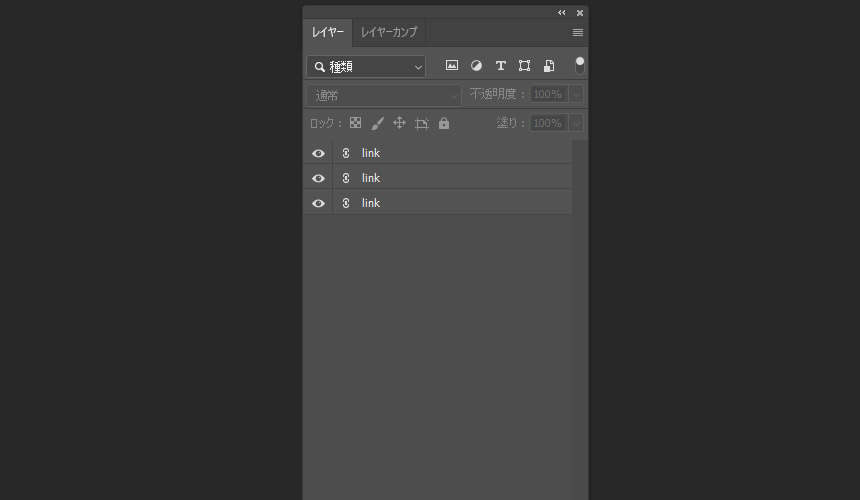The width and height of the screenshot is (860, 500).
Task: Filter layers by adjustment layer icon
Action: [476, 66]
